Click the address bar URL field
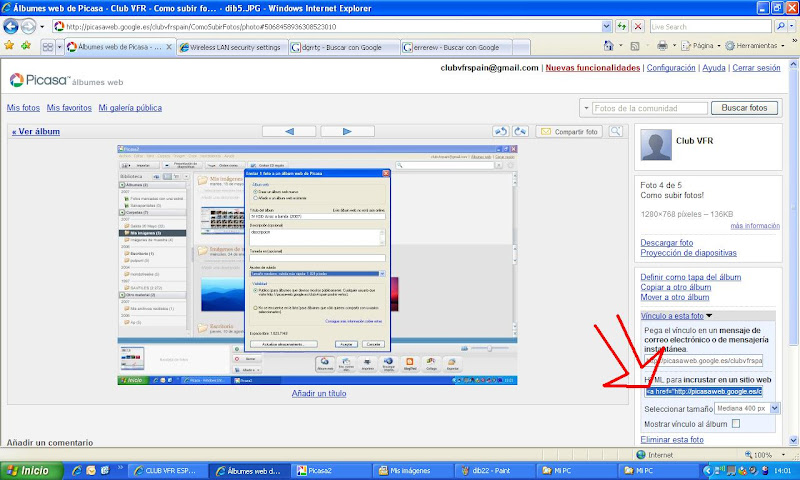The width and height of the screenshot is (800, 480). [327, 27]
